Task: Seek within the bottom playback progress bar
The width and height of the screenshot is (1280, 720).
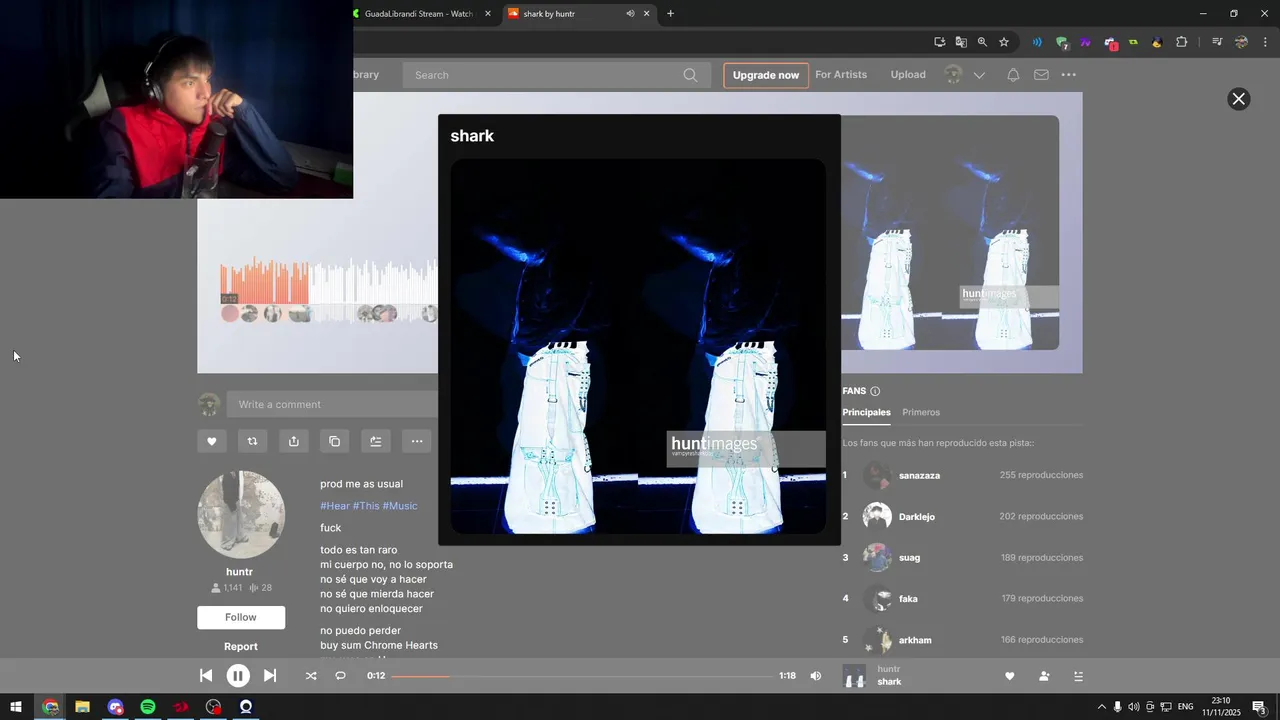Action: tap(581, 676)
